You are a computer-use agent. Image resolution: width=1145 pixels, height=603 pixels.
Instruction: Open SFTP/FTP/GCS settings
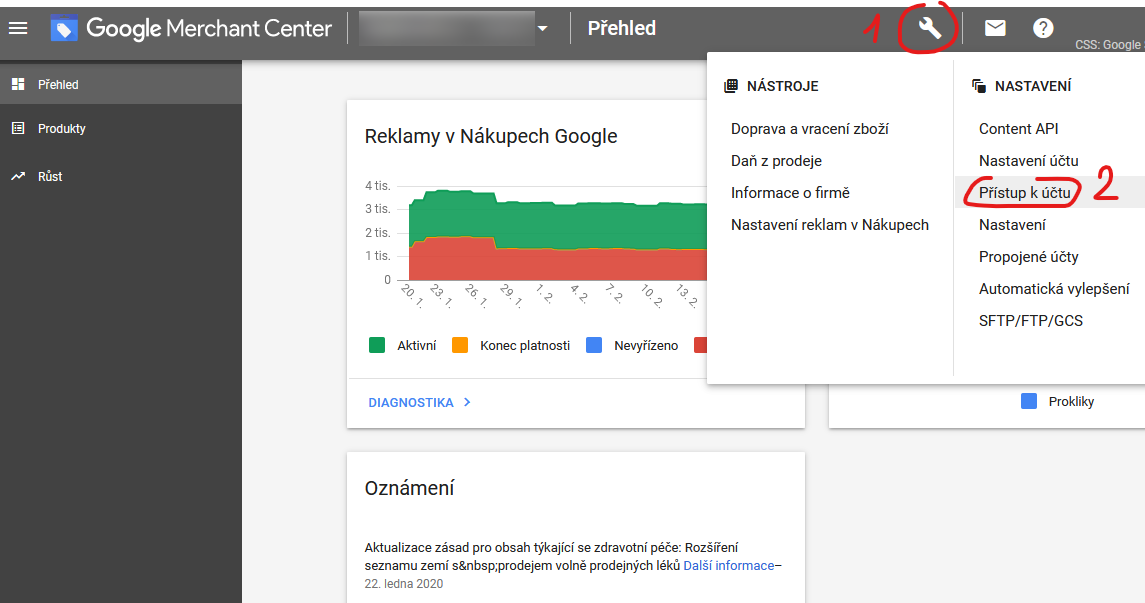(x=1030, y=321)
